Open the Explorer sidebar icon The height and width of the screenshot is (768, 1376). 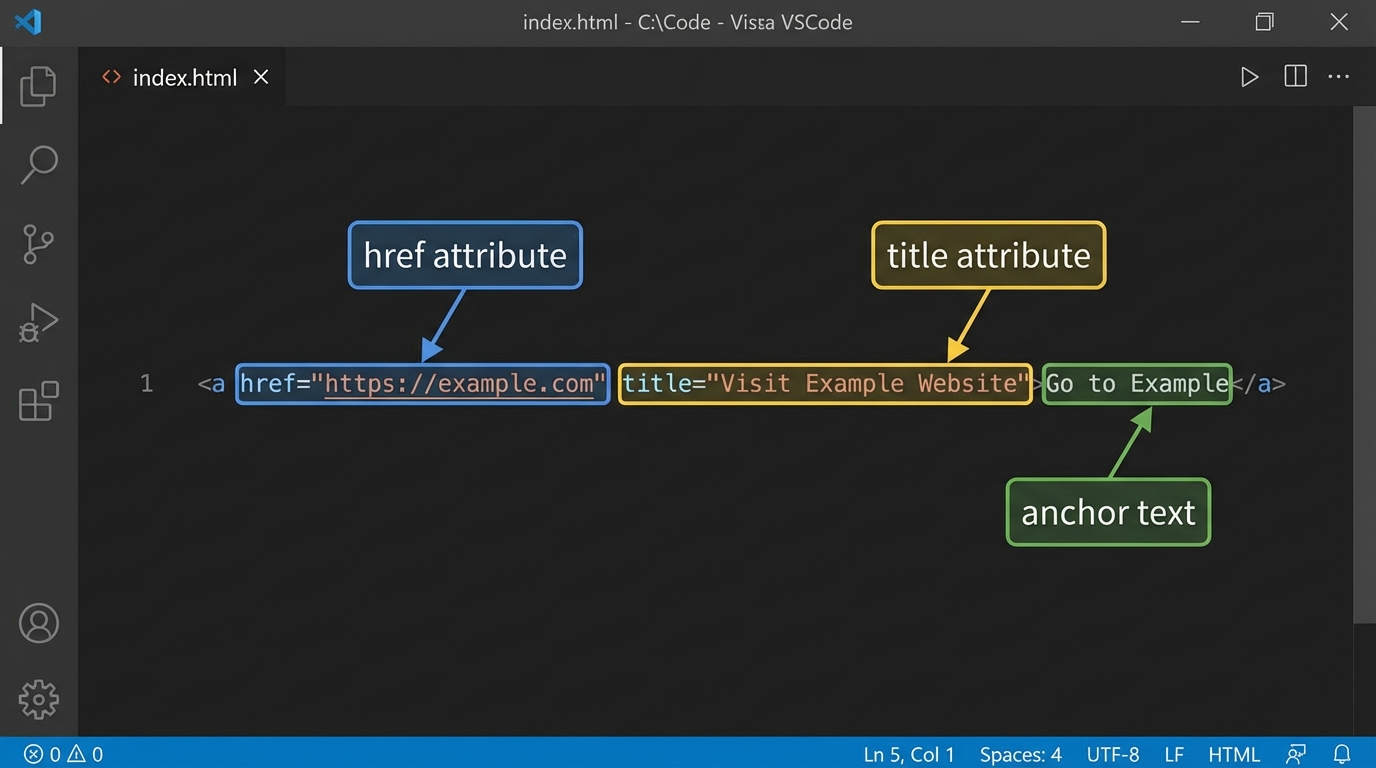click(x=38, y=85)
